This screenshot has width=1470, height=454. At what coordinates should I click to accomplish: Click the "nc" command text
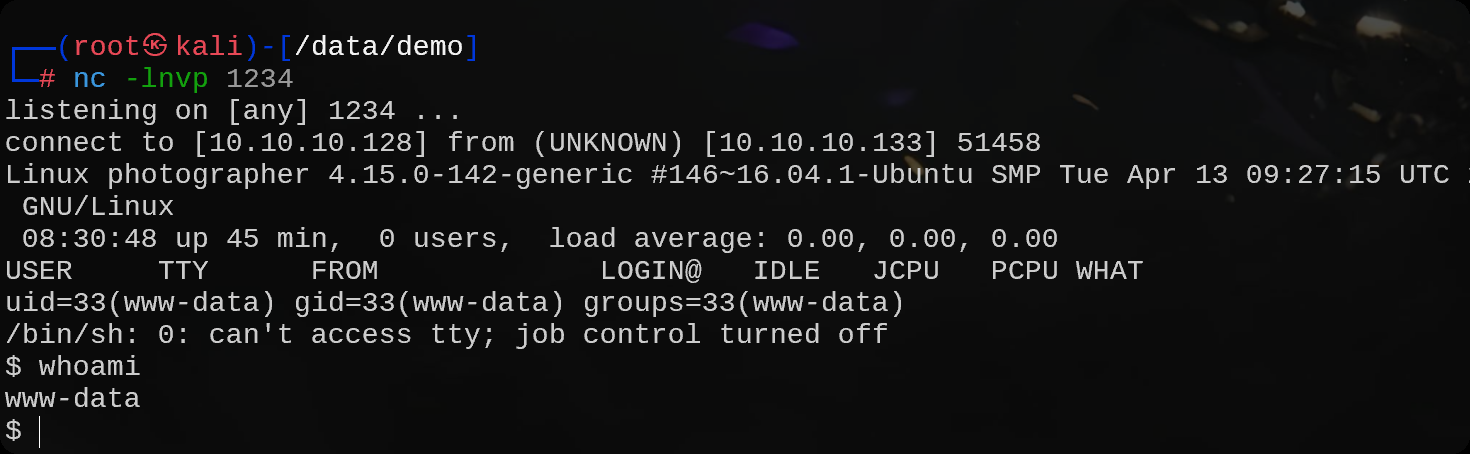pyautogui.click(x=89, y=78)
